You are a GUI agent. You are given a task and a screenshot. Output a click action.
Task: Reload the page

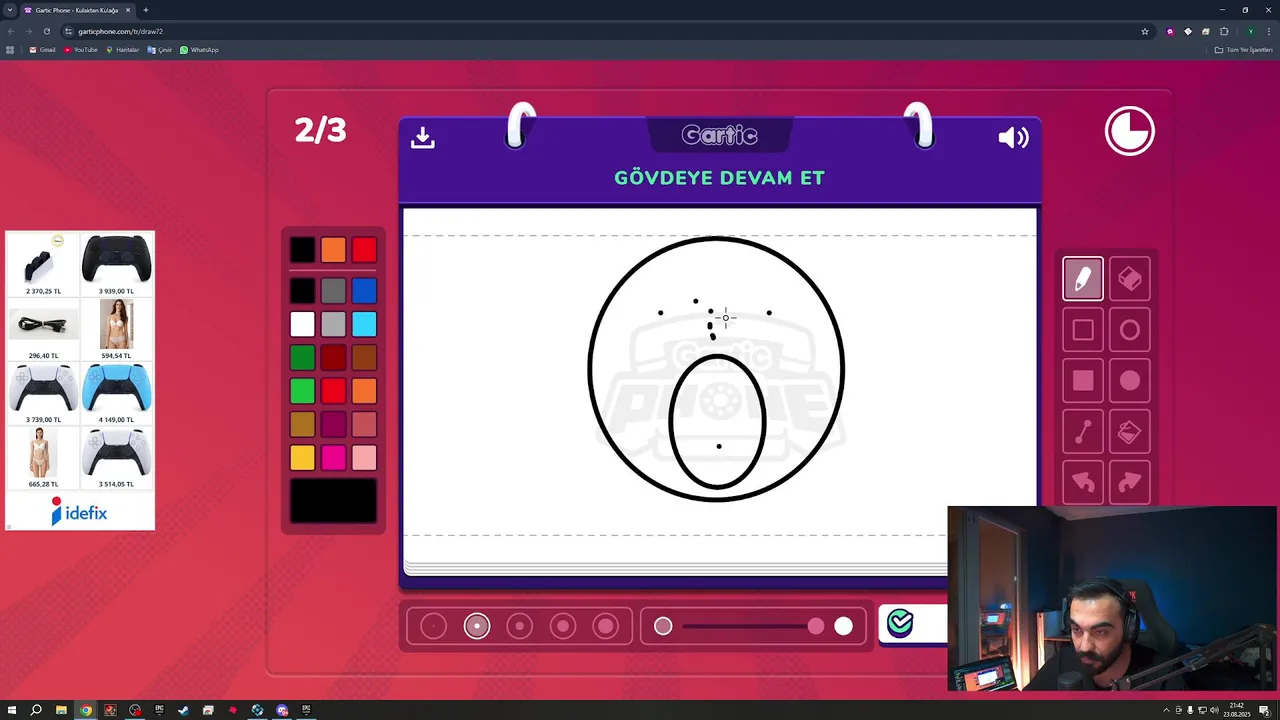pos(46,31)
